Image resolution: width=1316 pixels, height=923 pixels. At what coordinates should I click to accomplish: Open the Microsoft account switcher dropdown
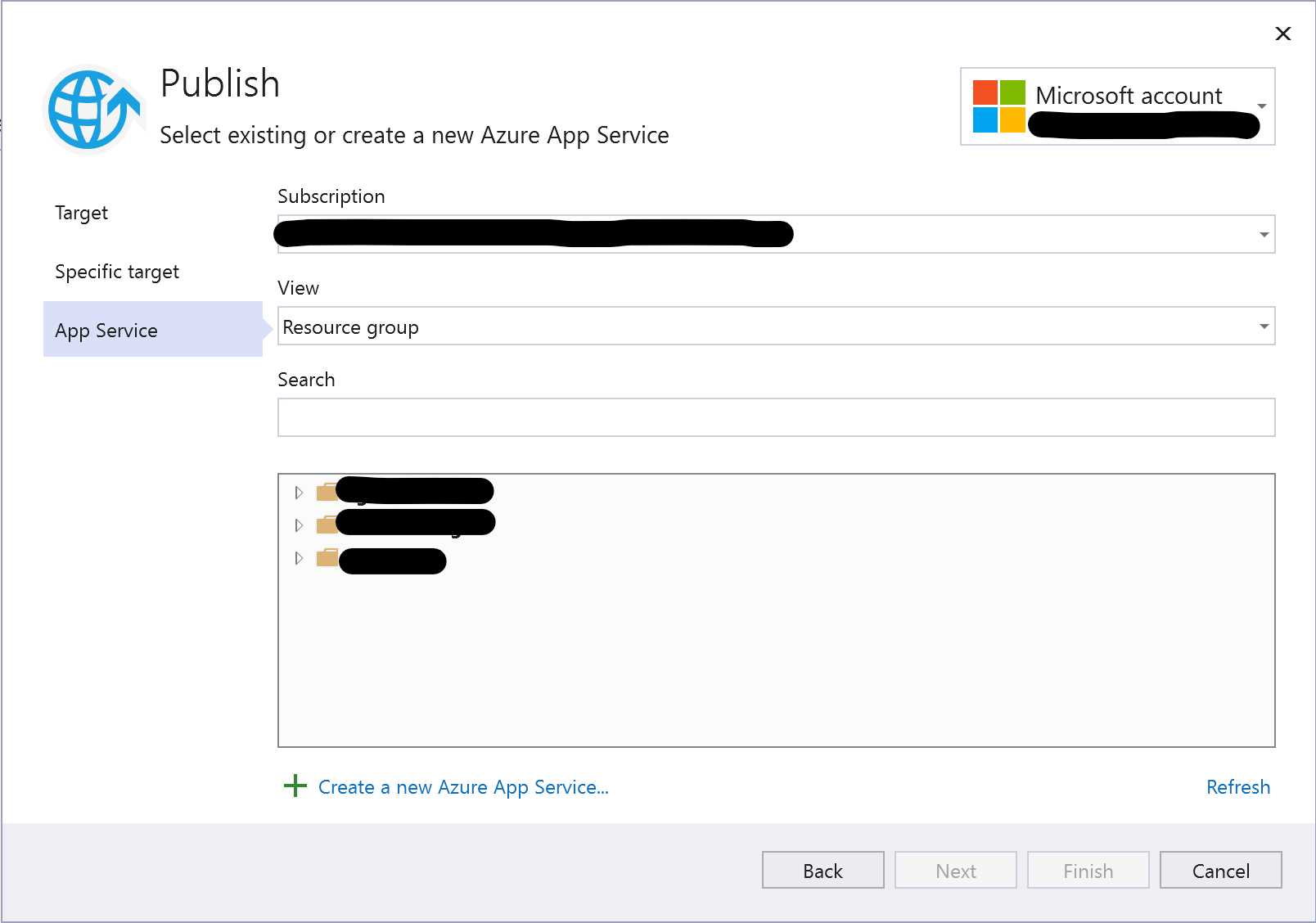pyautogui.click(x=1262, y=107)
